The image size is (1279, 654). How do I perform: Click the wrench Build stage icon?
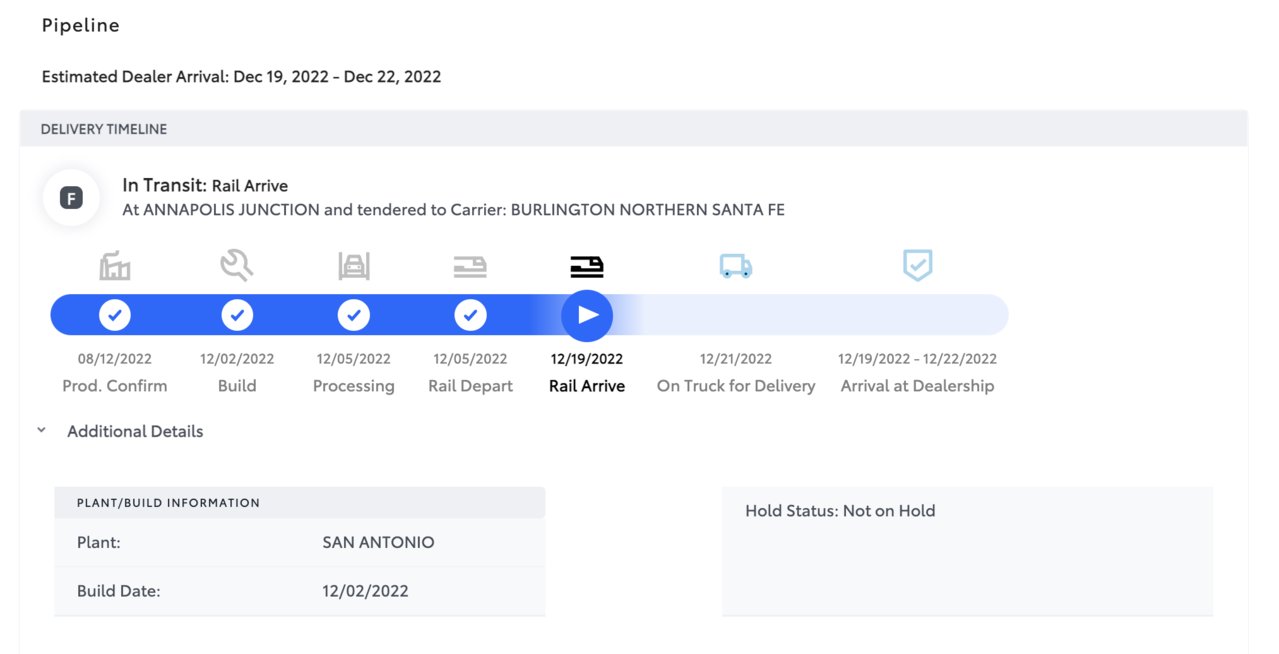click(237, 265)
